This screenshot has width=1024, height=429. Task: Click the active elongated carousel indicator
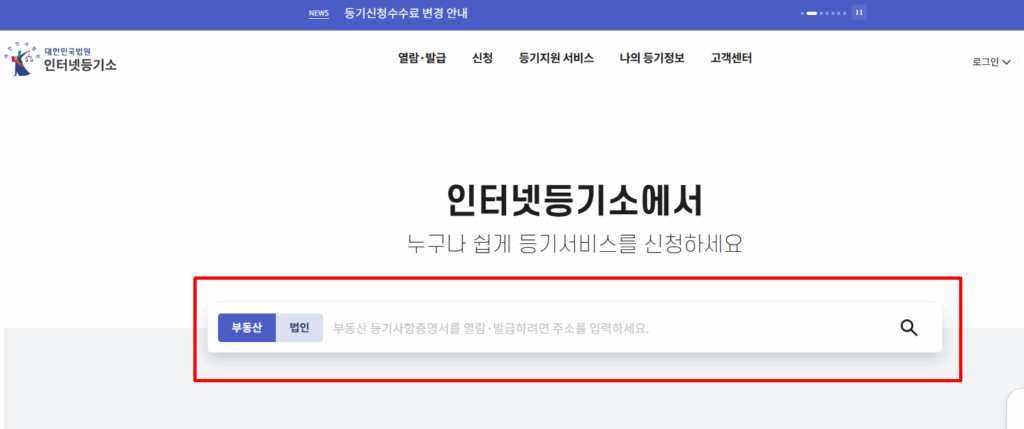(812, 13)
